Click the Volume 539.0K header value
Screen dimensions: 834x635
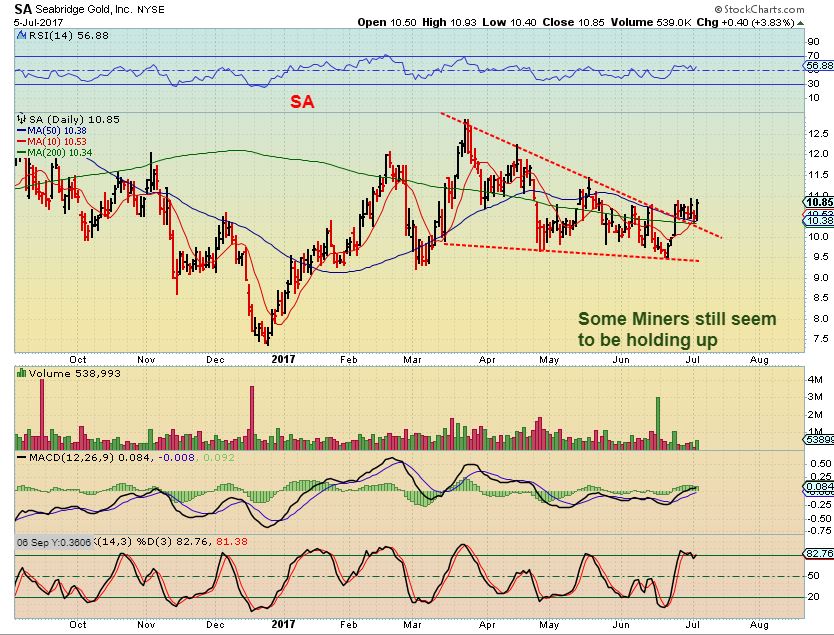tap(651, 22)
